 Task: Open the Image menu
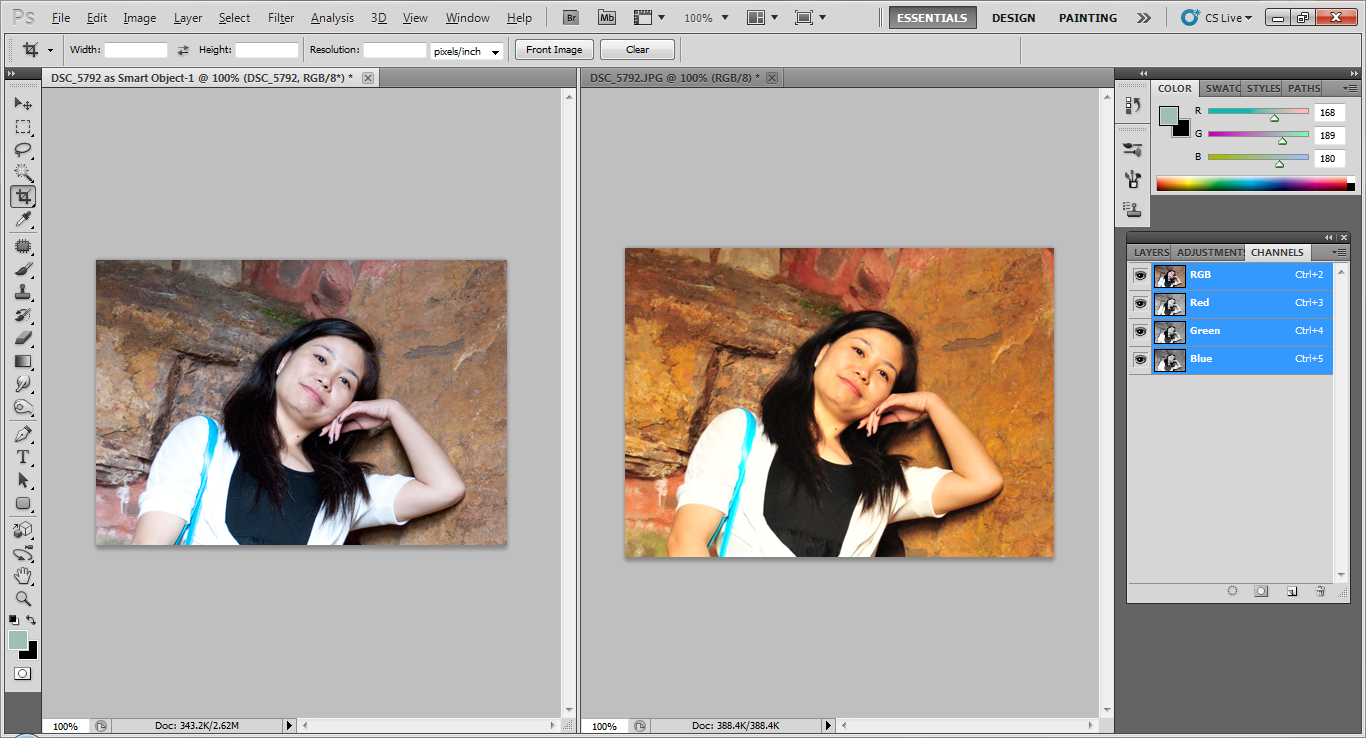(140, 18)
